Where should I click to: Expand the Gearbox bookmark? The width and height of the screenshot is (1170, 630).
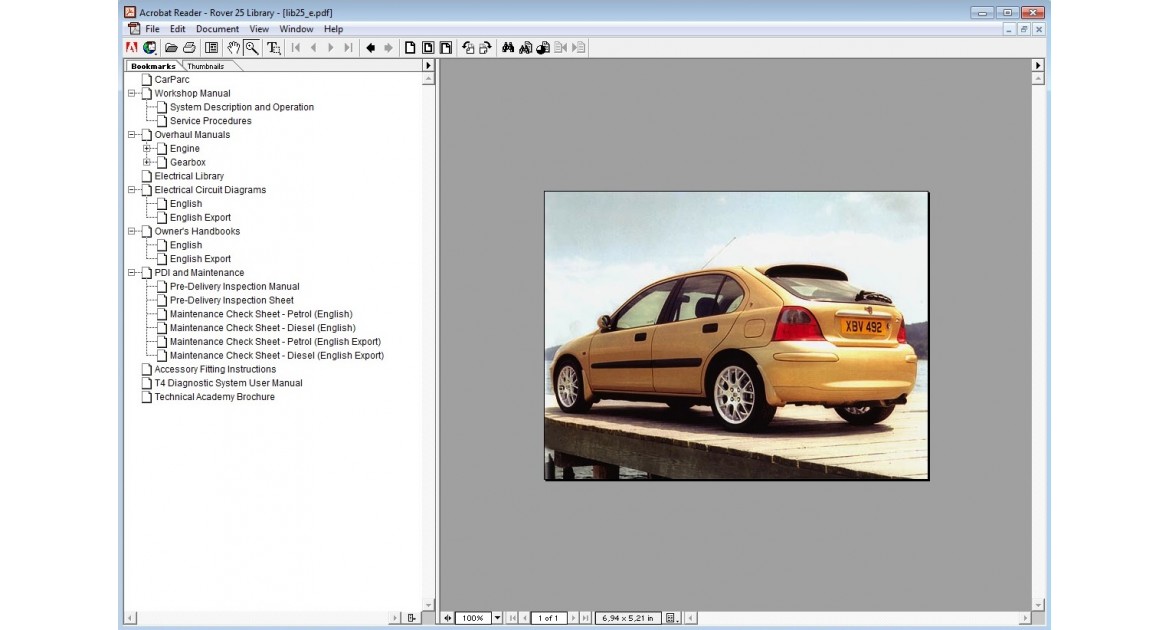point(147,162)
